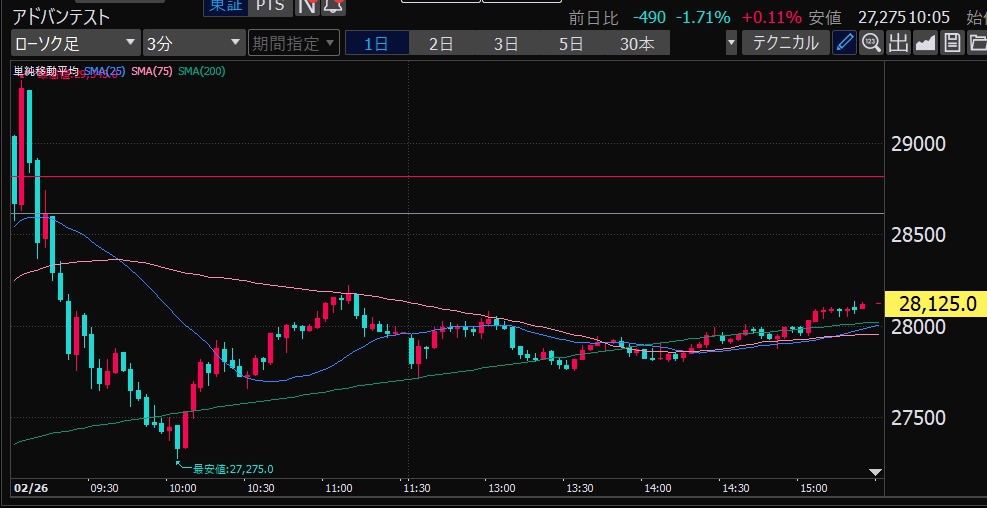Click the open folder icon

(x=977, y=43)
